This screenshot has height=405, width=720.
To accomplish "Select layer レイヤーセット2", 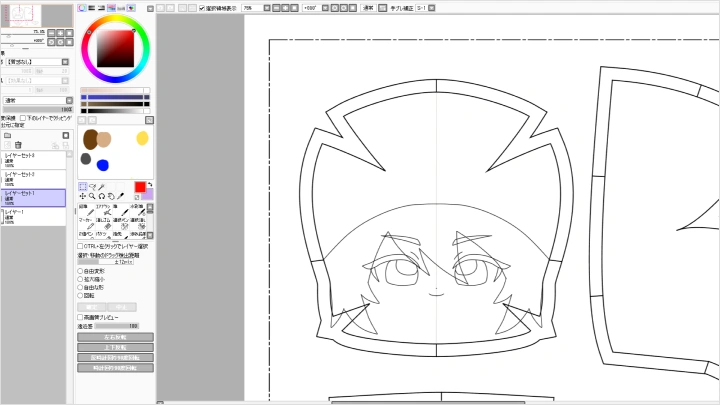I will pyautogui.click(x=34, y=179).
